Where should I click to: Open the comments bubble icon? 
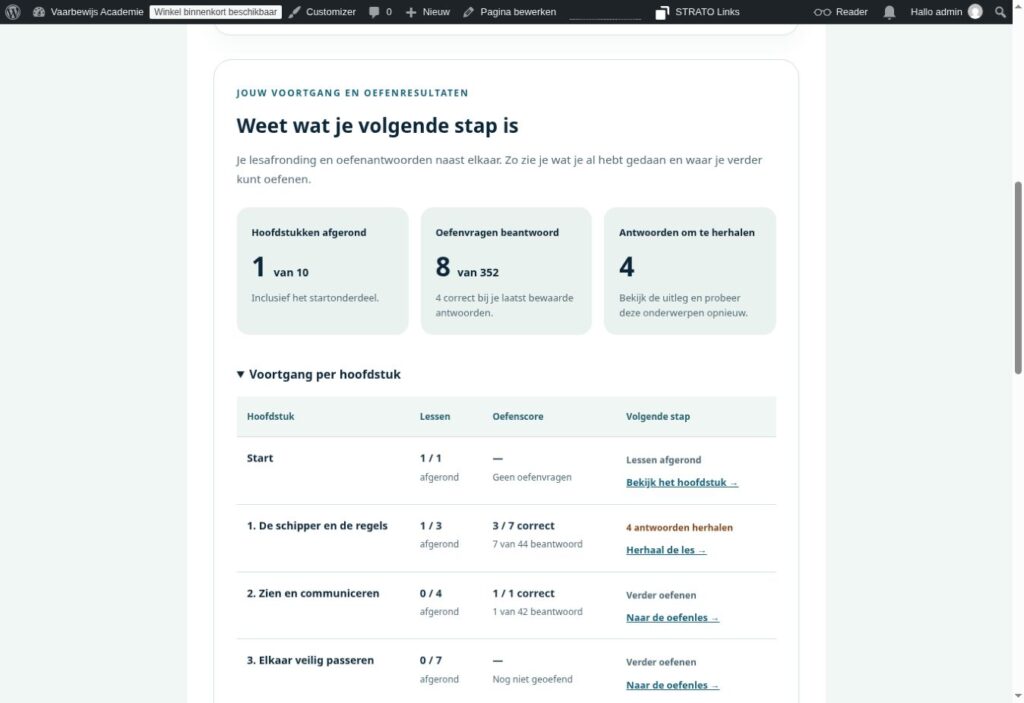pos(374,12)
